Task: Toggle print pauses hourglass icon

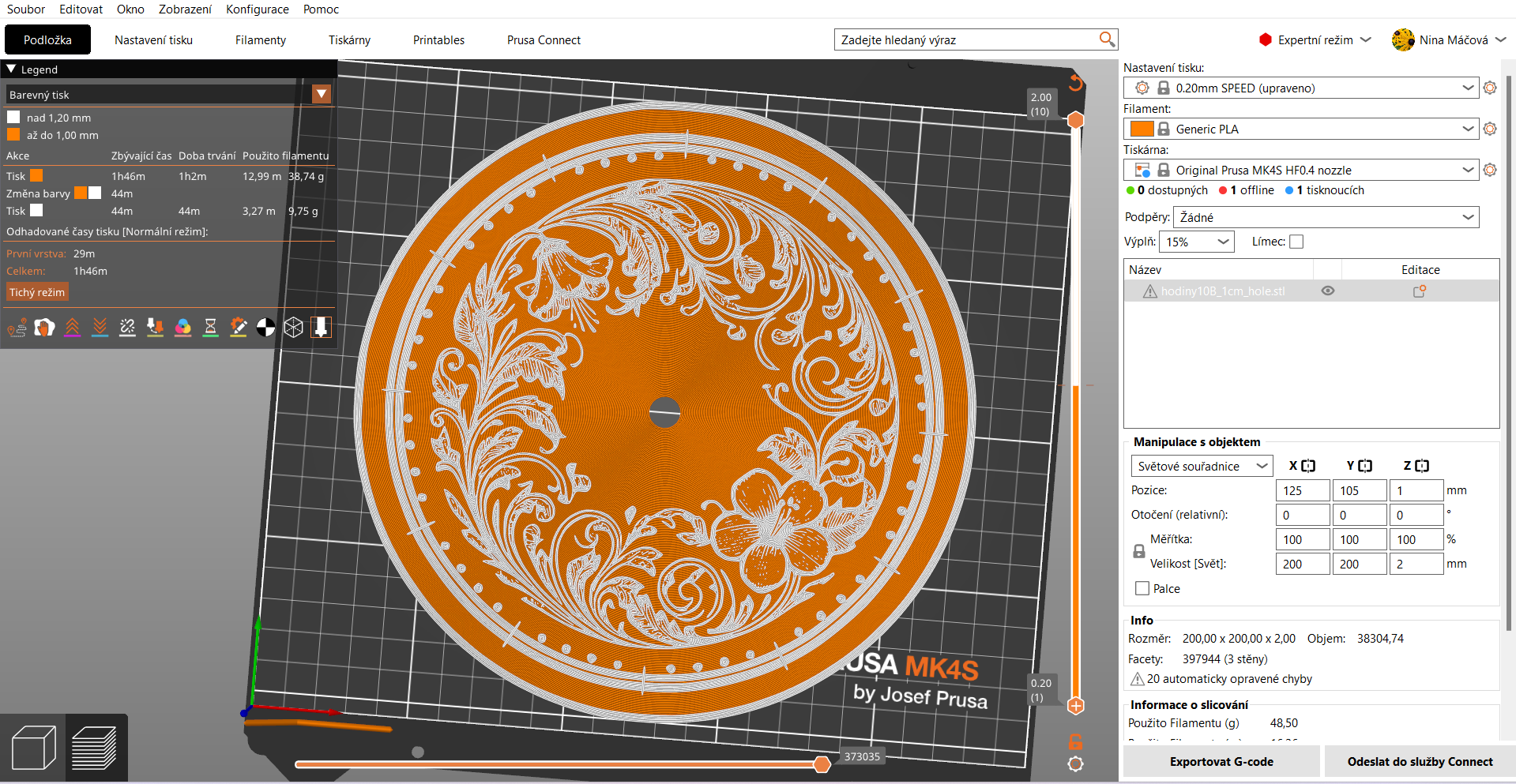Action: click(210, 328)
